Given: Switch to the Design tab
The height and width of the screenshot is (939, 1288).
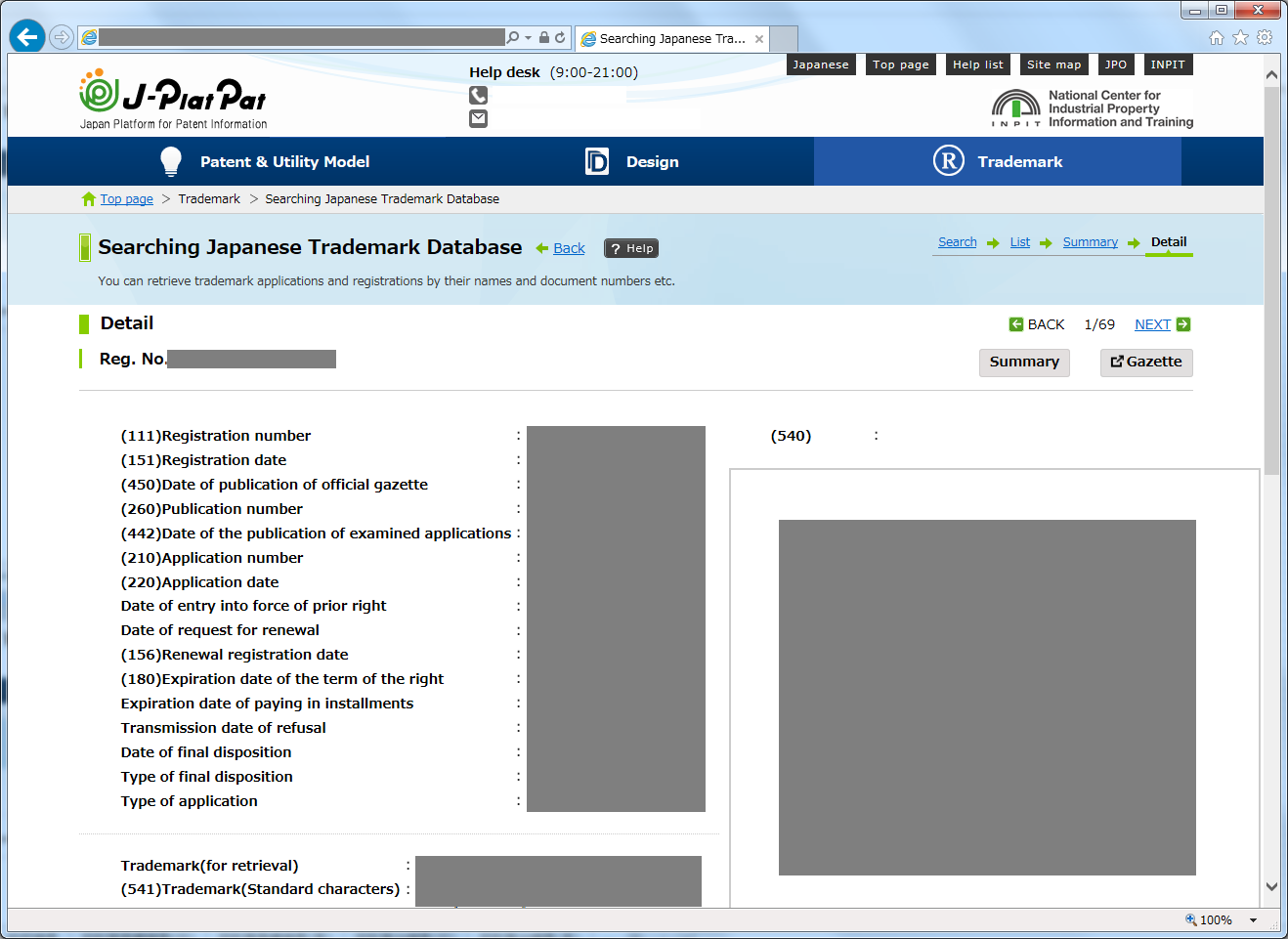Looking at the screenshot, I should [631, 161].
